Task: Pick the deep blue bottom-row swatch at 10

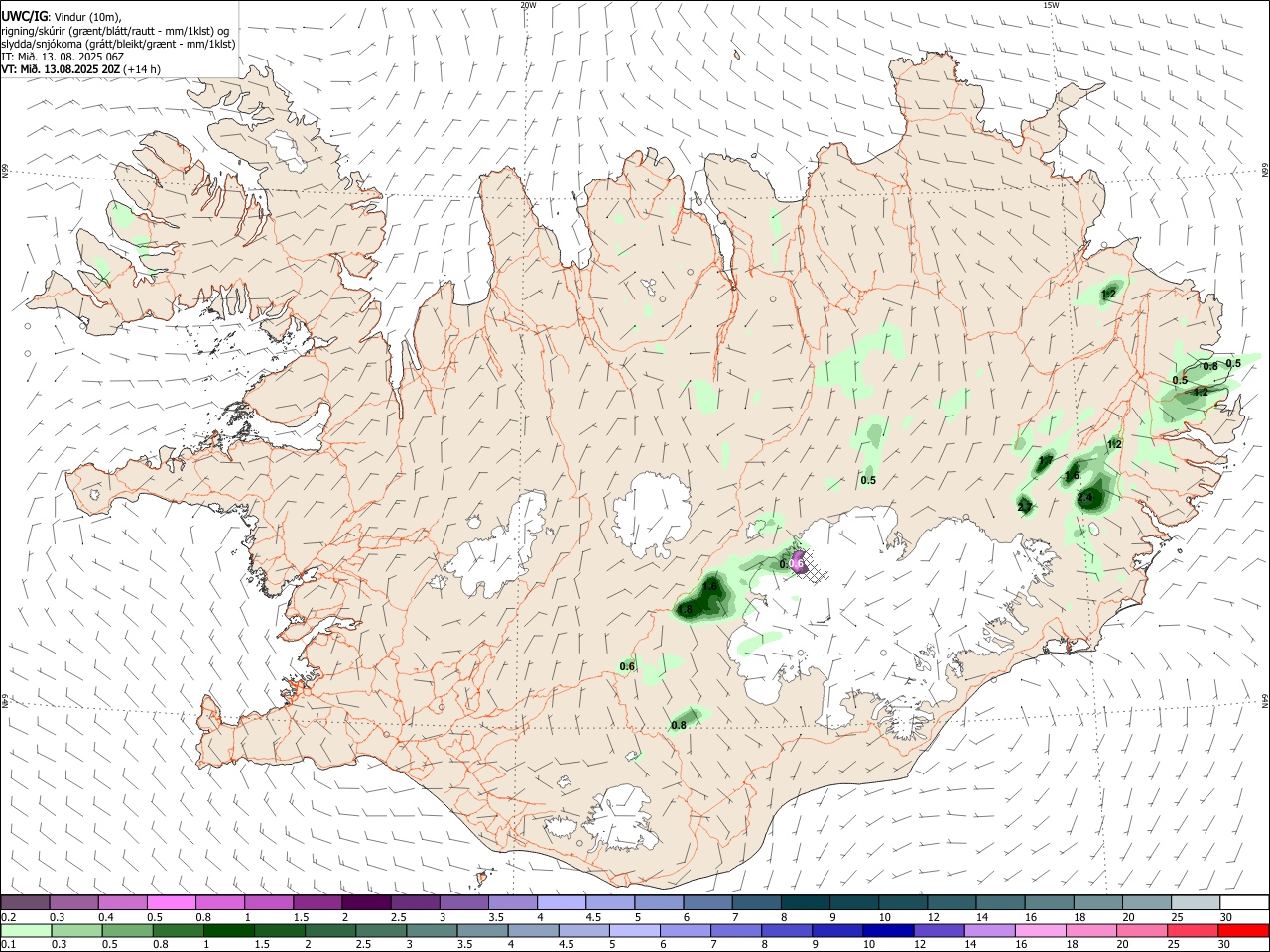Action: tap(887, 930)
